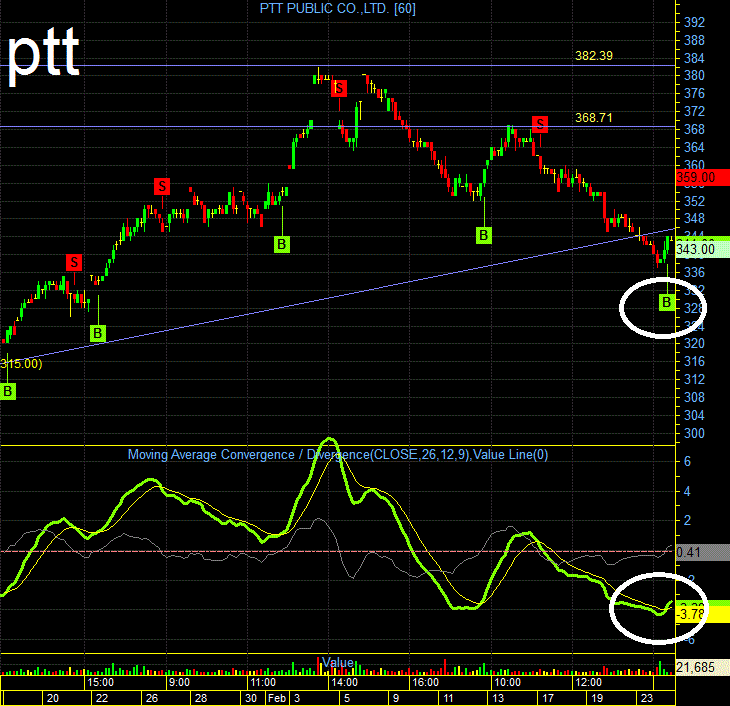The height and width of the screenshot is (706, 730).
Task: Click the 6 label on the MACD axis
Action: (x=688, y=462)
